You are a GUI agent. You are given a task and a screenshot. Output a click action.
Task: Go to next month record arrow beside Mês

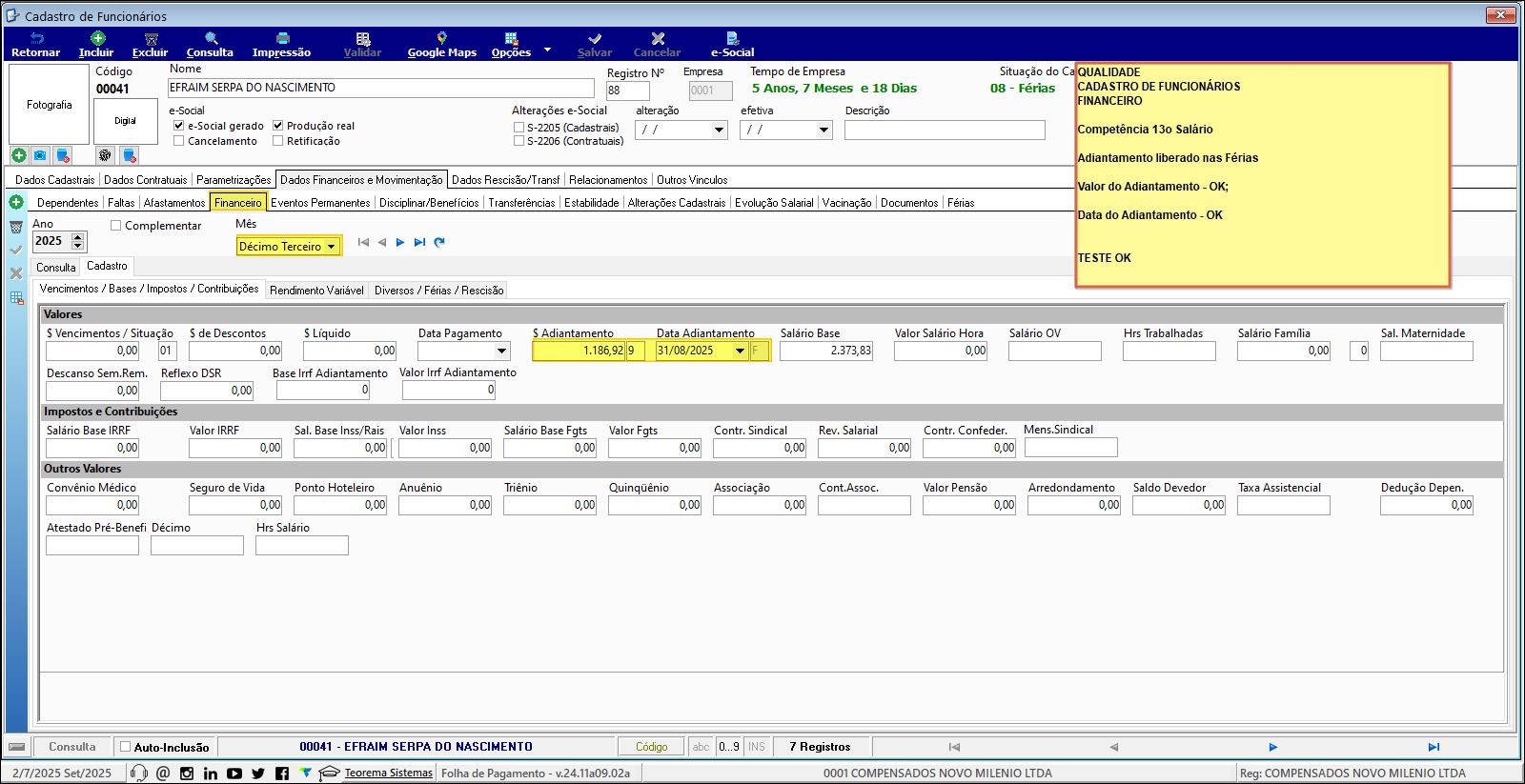click(x=400, y=242)
